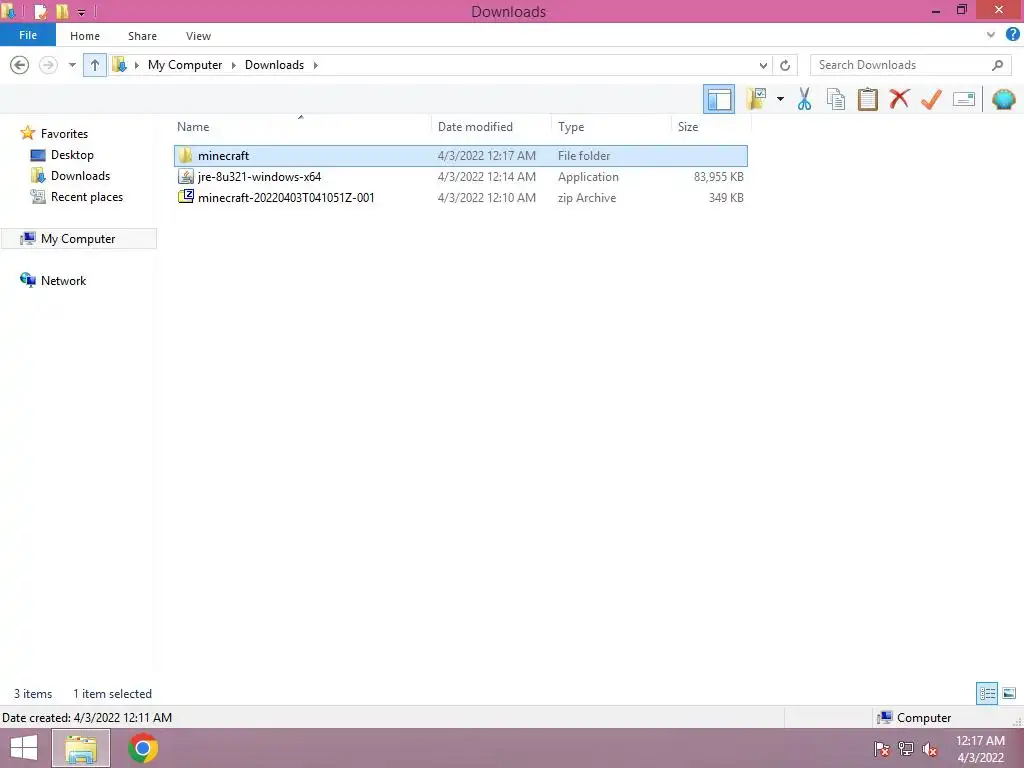The image size is (1024, 768).
Task: Click the New Folder icon in title bar
Action: pyautogui.click(x=62, y=11)
